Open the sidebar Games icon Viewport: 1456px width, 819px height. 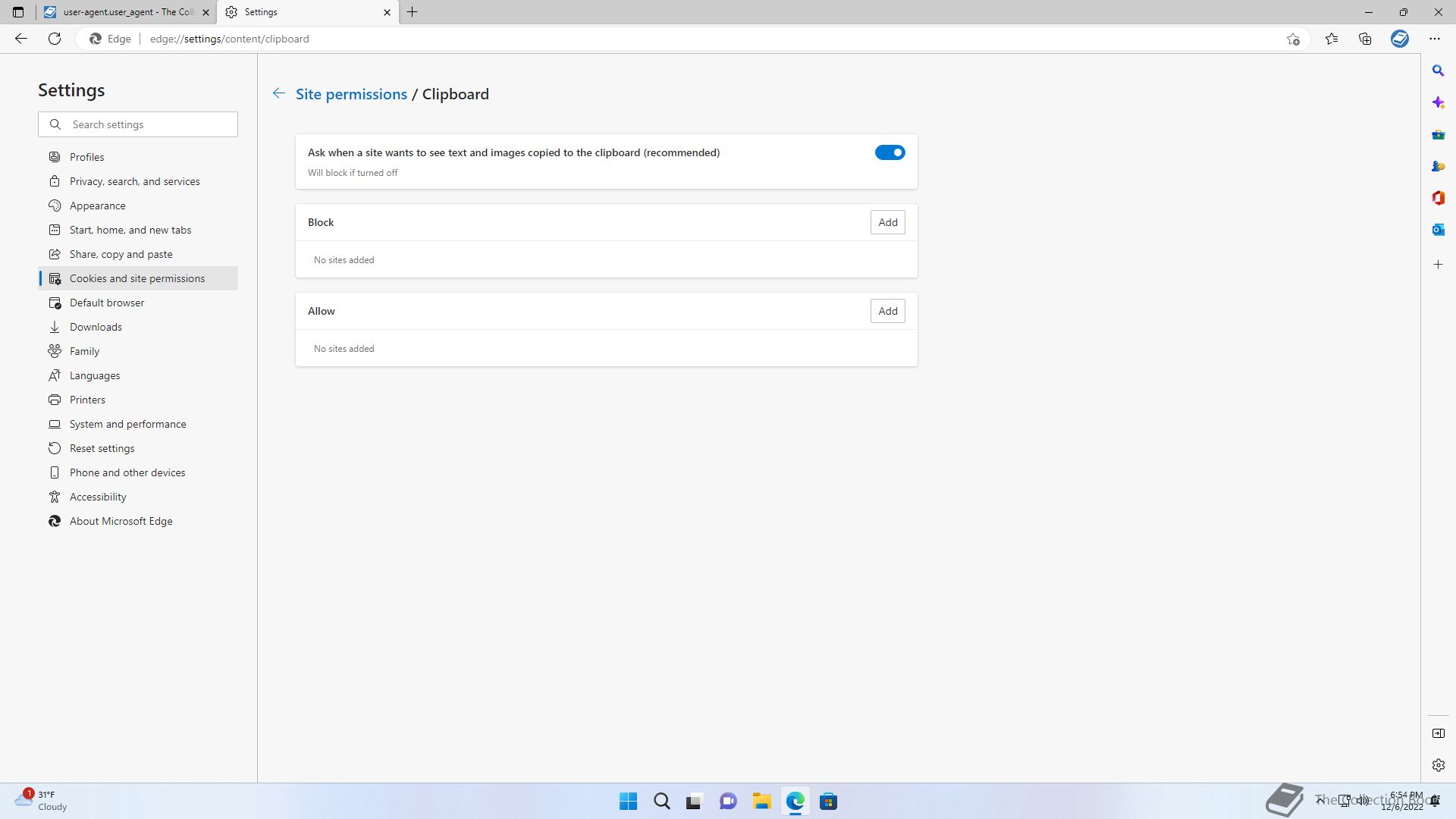pos(1438,166)
